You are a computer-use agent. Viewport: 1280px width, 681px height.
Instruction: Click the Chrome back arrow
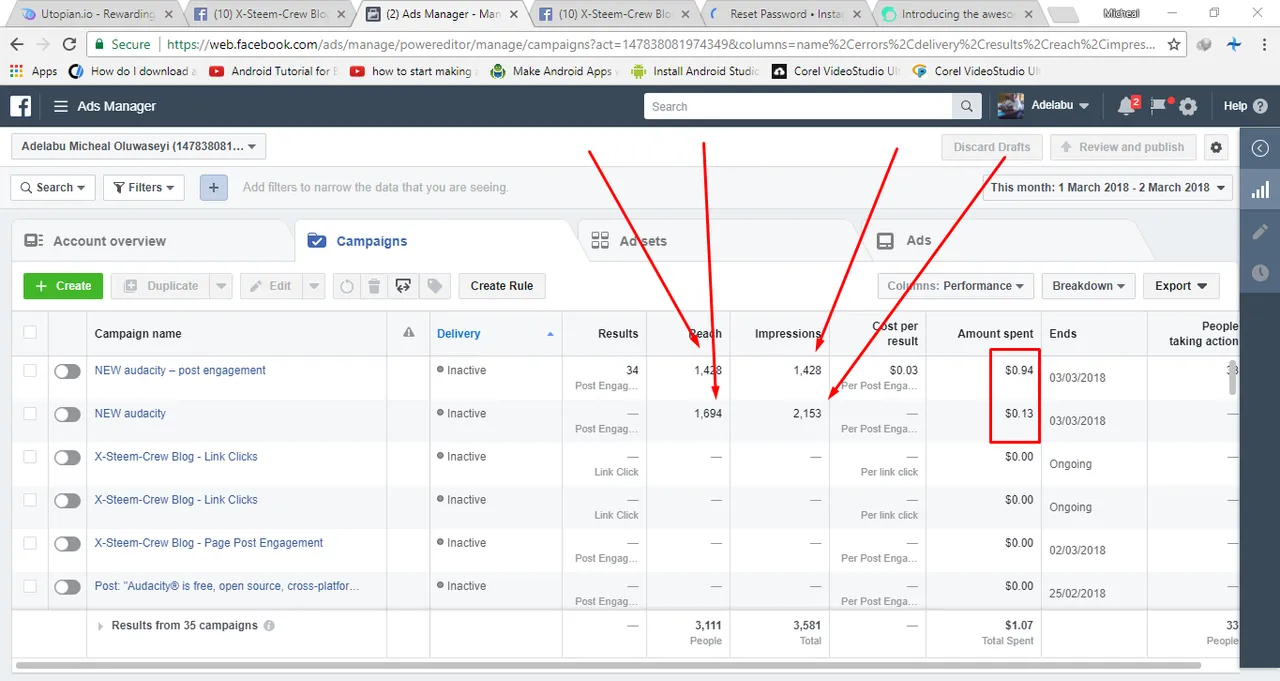[18, 44]
